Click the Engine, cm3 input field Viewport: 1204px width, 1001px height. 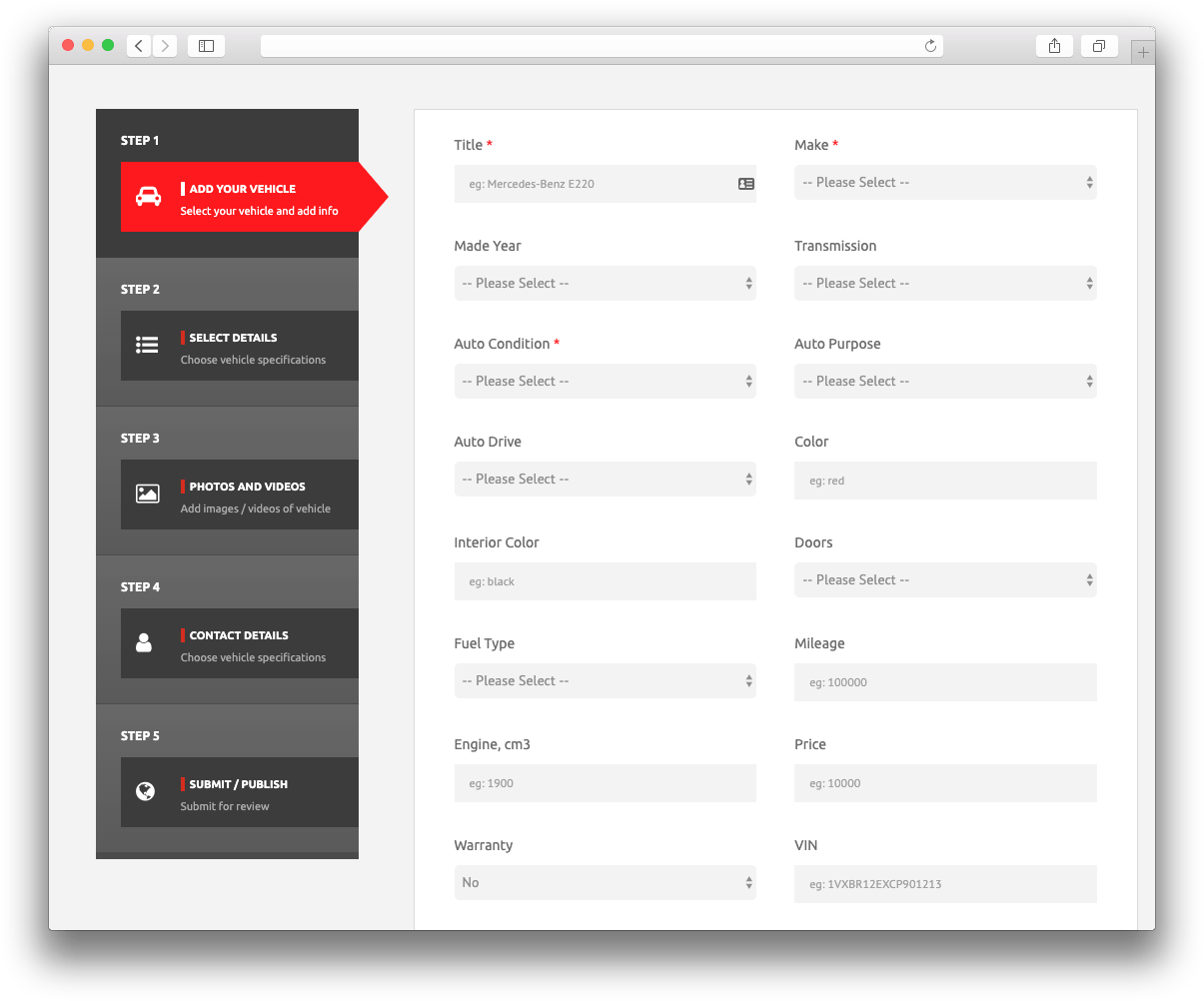(x=604, y=783)
